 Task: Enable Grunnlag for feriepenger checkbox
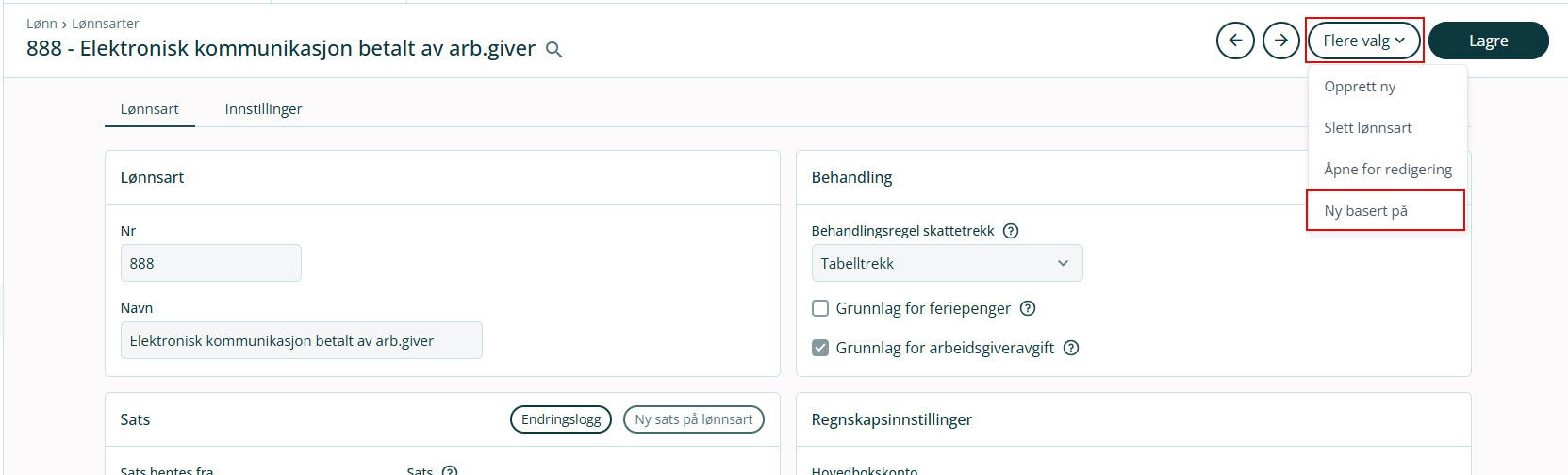coord(820,308)
